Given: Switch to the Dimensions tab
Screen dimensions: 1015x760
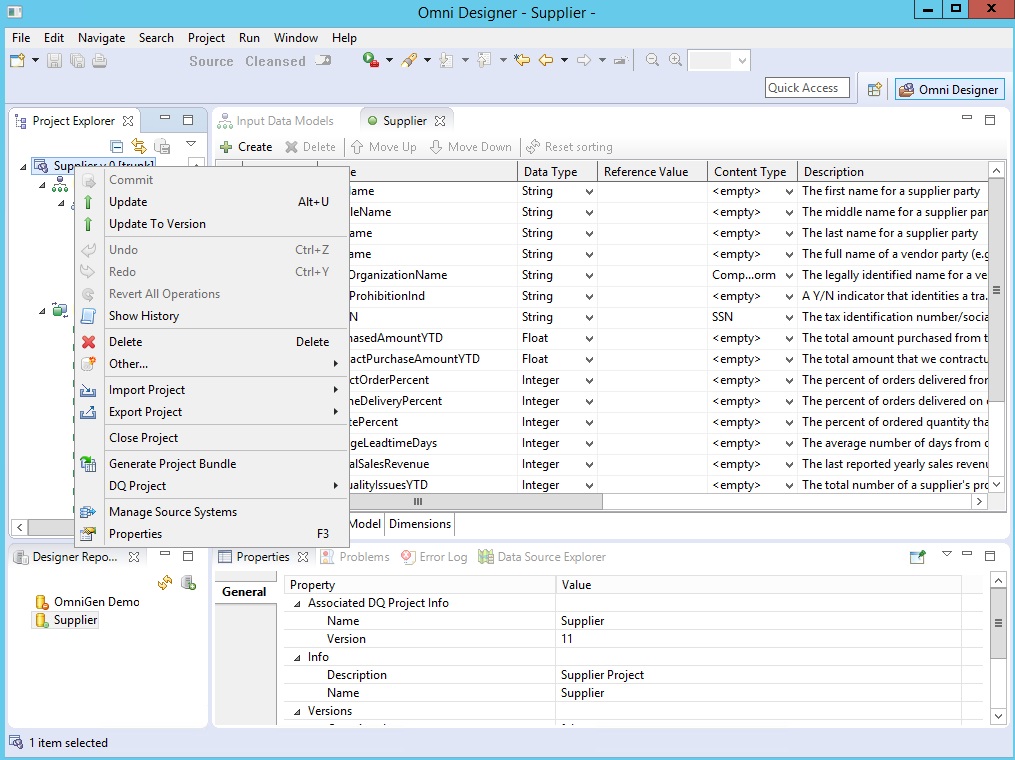Looking at the screenshot, I should point(420,524).
